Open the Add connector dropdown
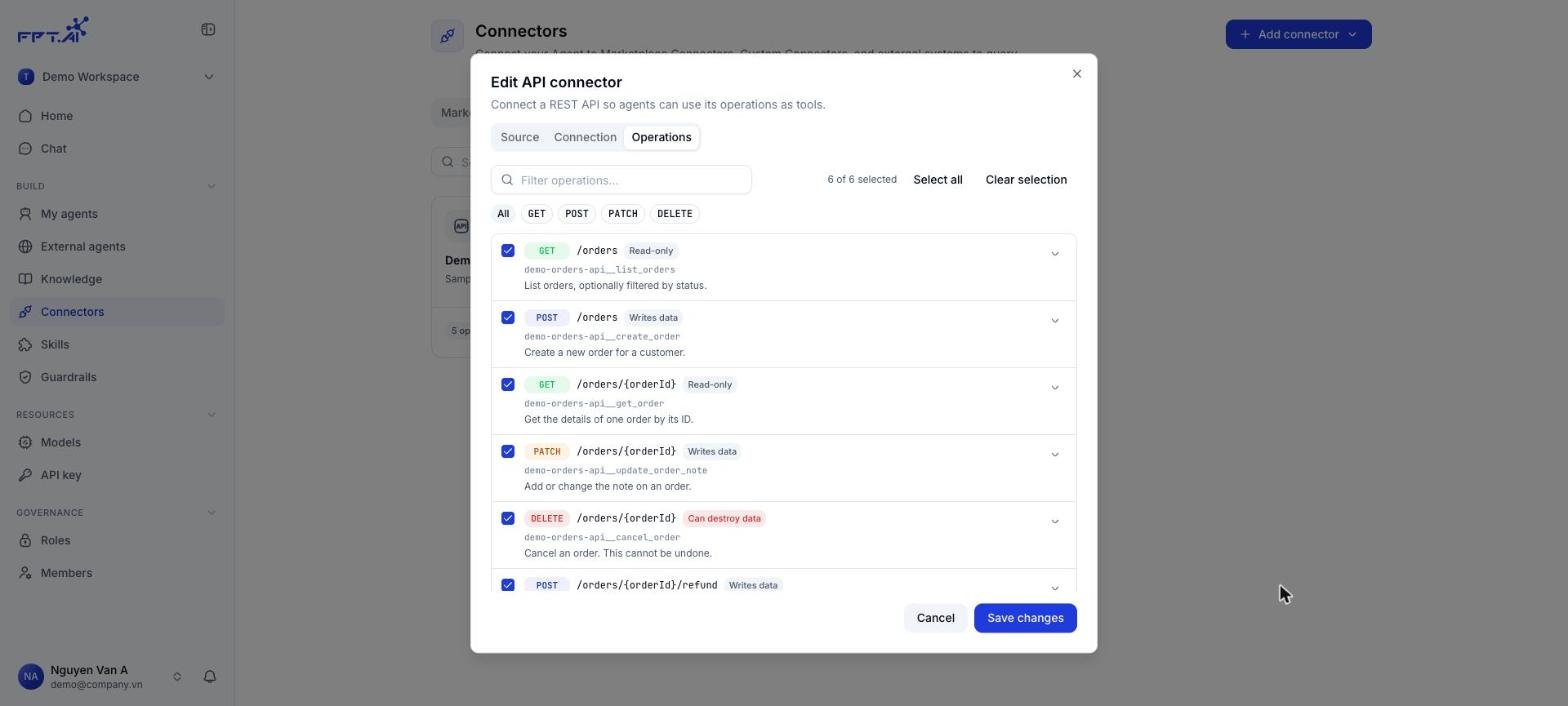The image size is (1568, 706). click(1298, 35)
